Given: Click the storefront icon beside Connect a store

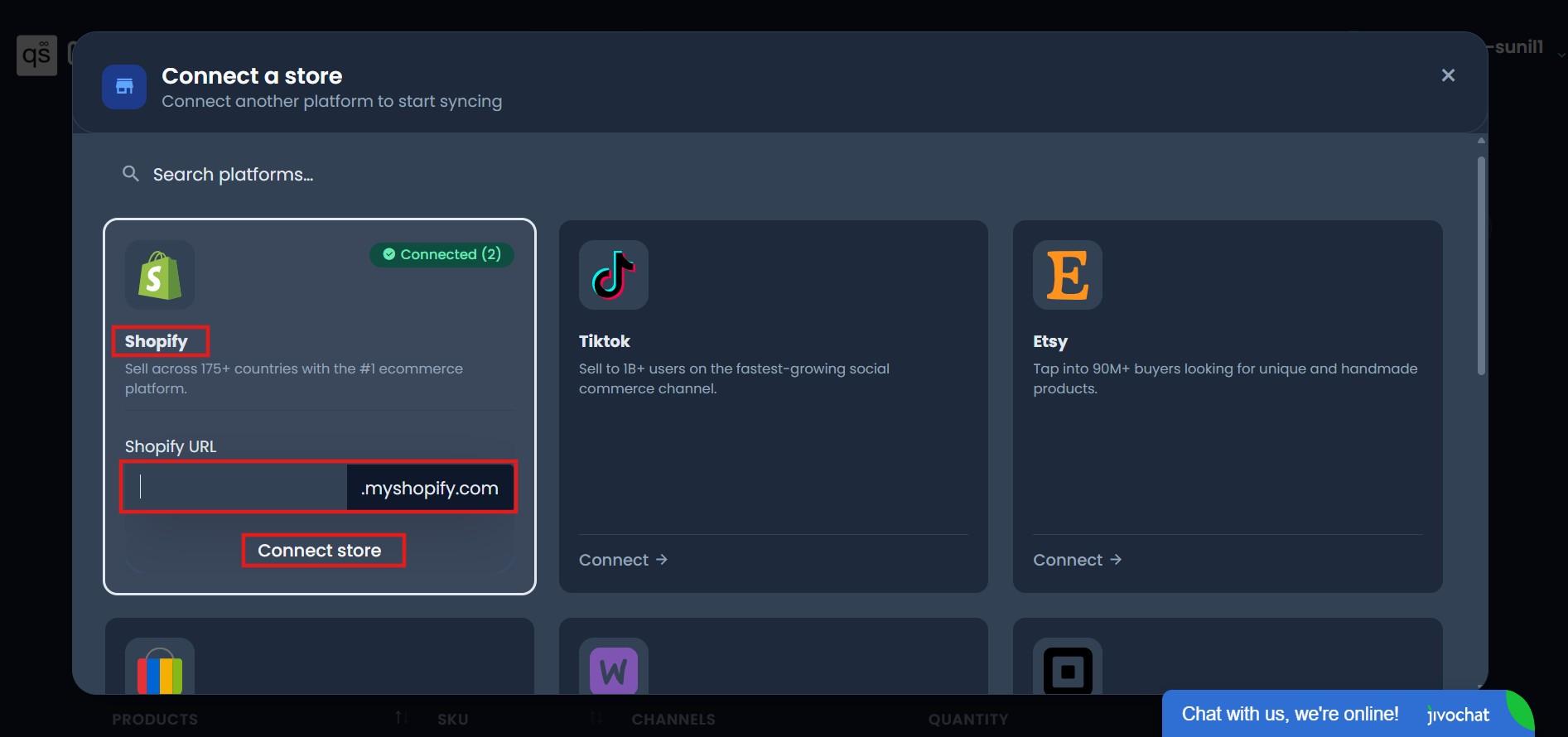Looking at the screenshot, I should (x=124, y=87).
